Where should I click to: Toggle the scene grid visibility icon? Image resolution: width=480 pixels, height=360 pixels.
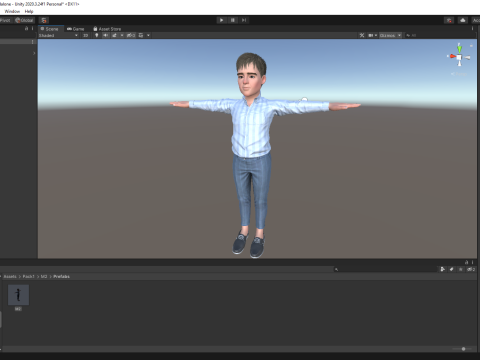coord(141,35)
